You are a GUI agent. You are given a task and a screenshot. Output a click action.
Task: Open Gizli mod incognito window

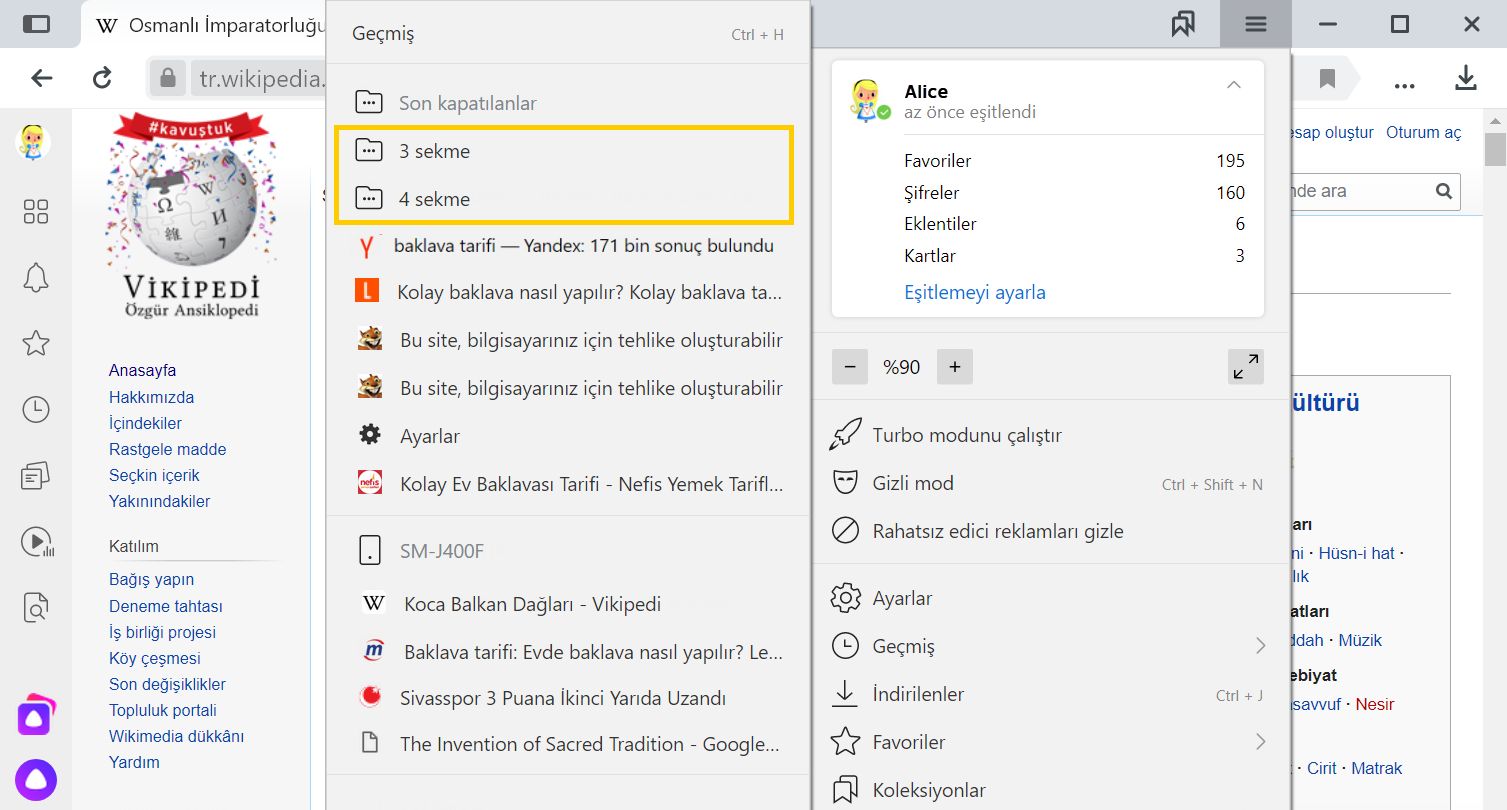click(x=1051, y=483)
